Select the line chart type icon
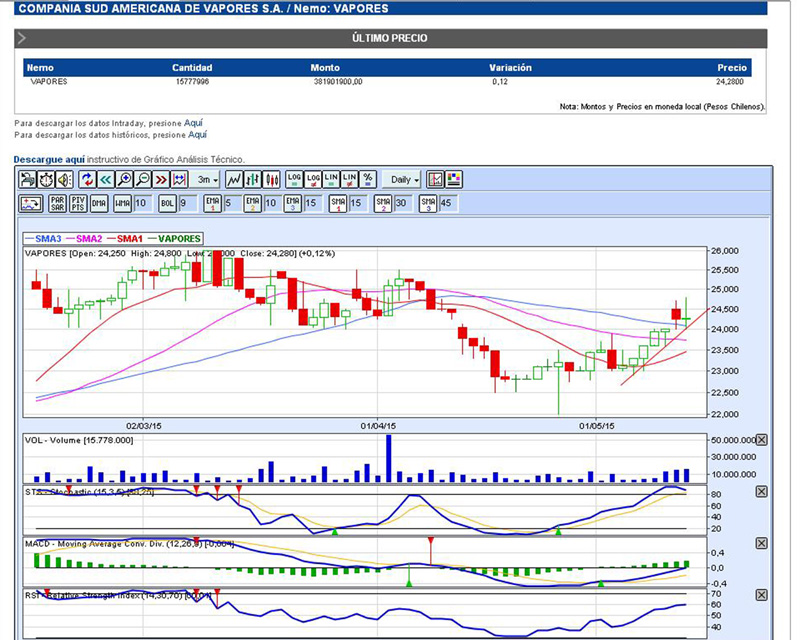Screen dimensions: 800x640 click(234, 180)
